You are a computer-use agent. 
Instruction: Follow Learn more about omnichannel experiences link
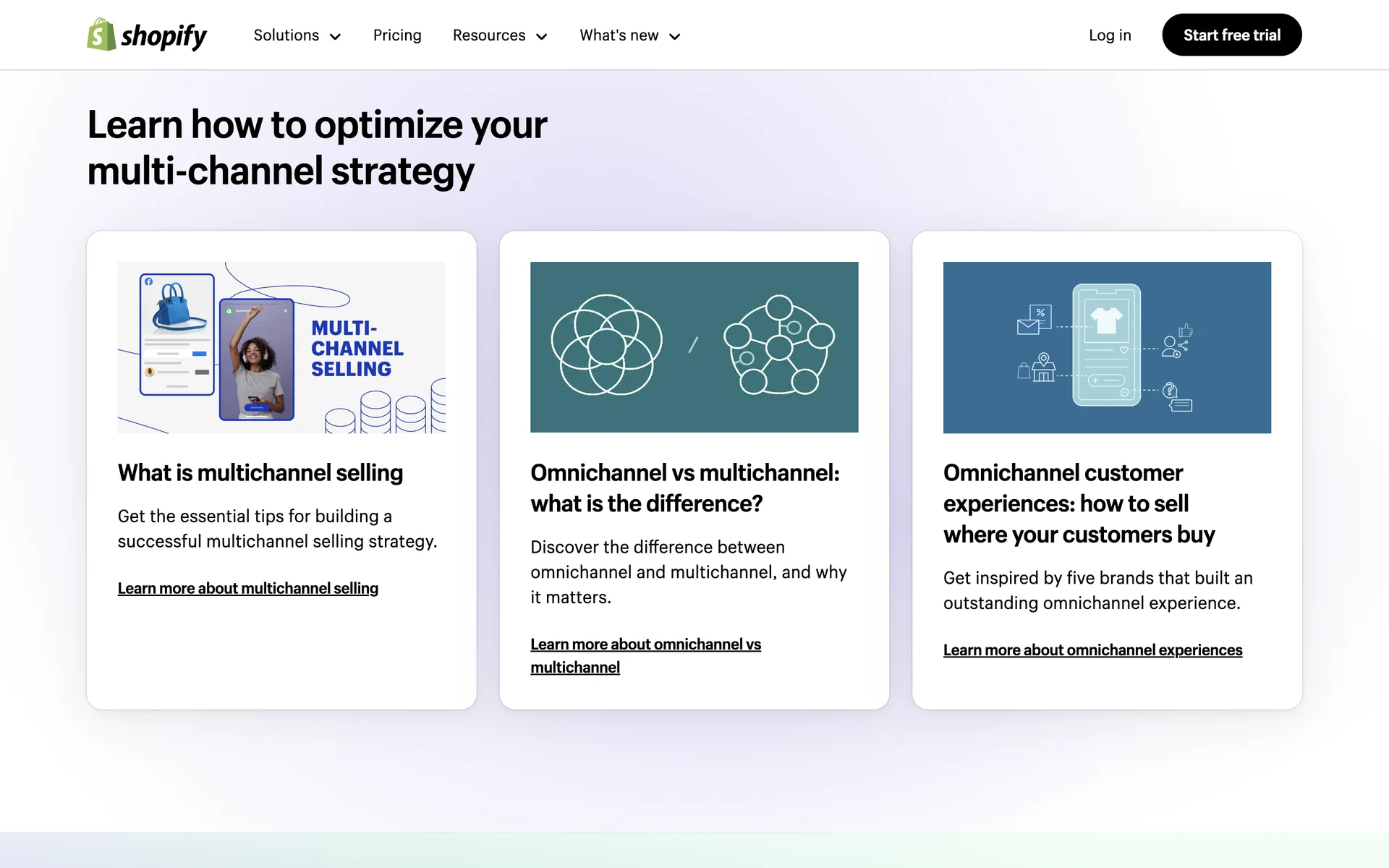coord(1092,650)
